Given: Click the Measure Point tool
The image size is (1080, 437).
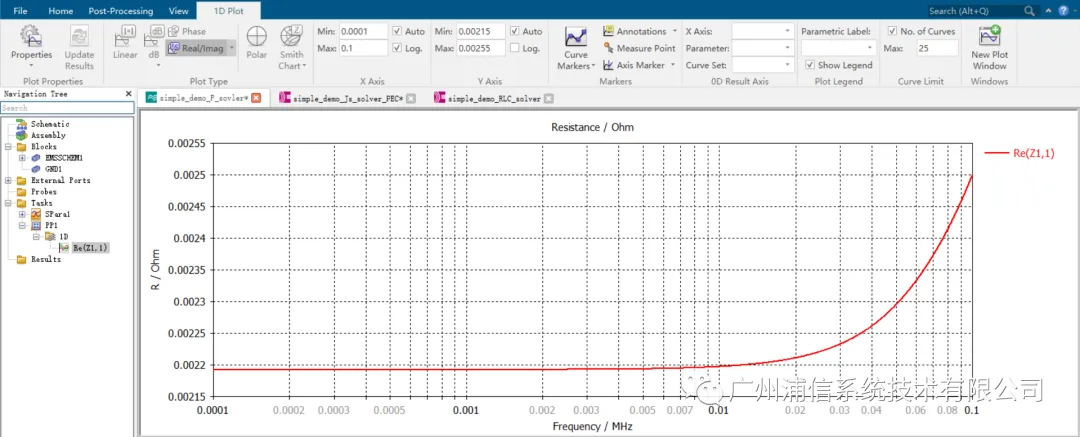Looking at the screenshot, I should point(638,48).
